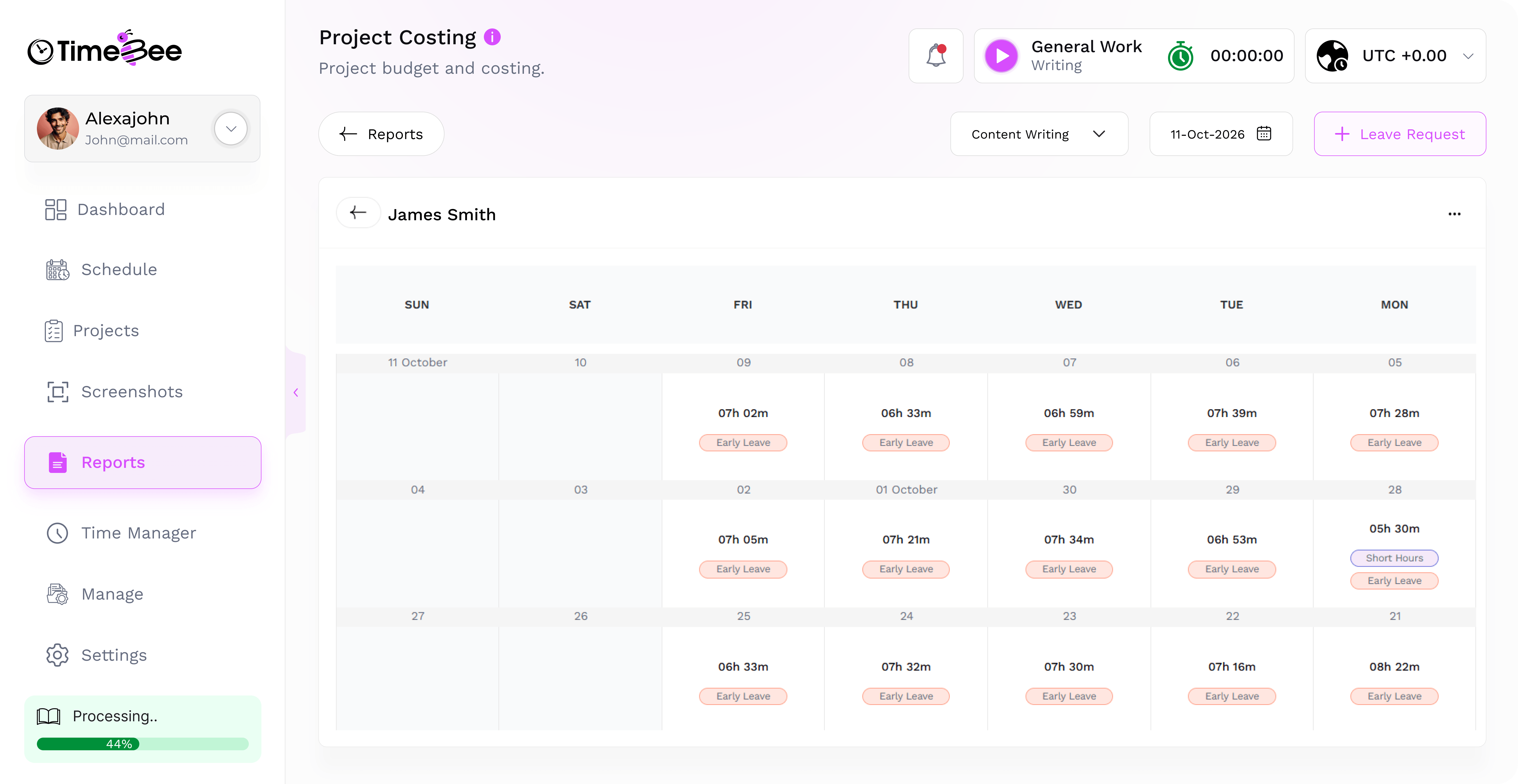Click Early Leave tag under 07h 21m

coord(906,569)
